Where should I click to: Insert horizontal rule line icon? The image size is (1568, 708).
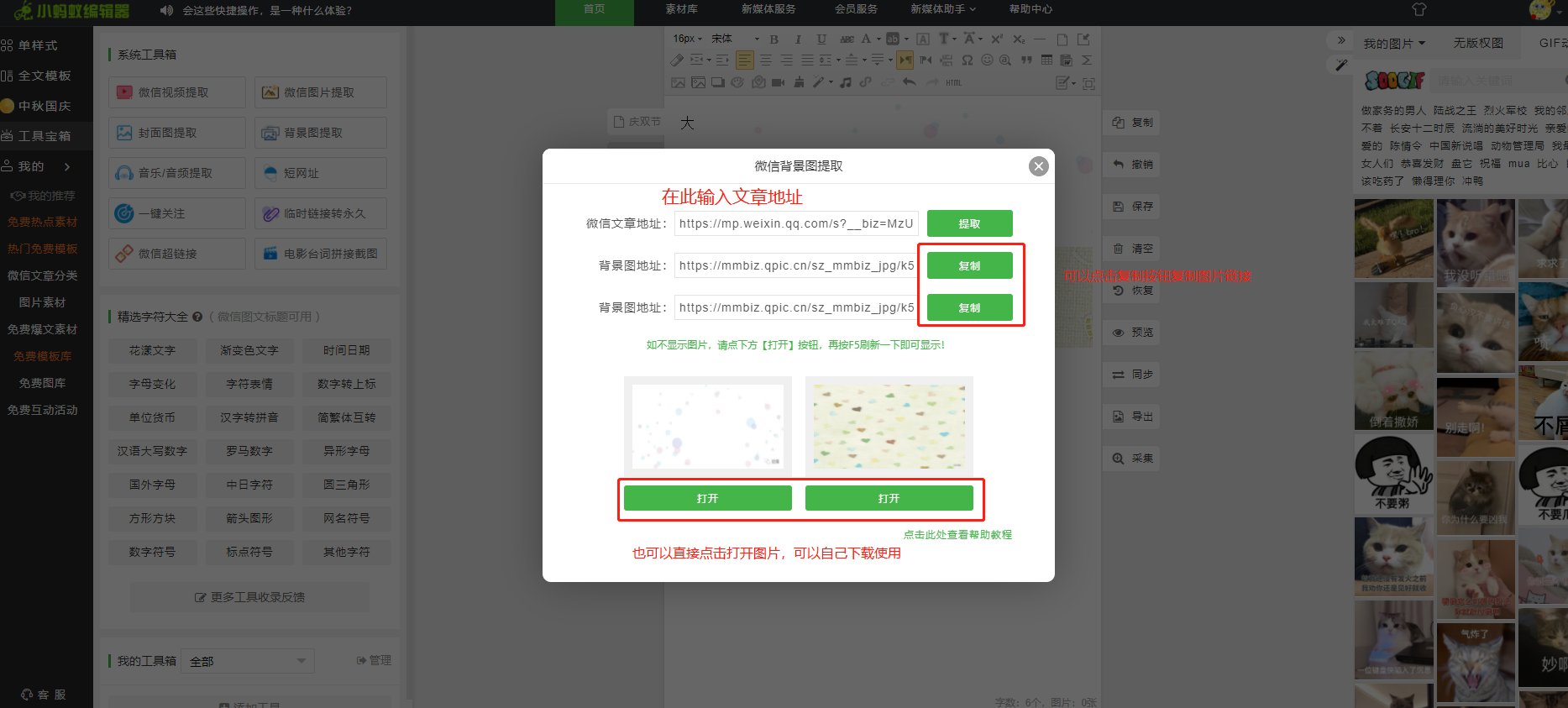coord(1040,39)
